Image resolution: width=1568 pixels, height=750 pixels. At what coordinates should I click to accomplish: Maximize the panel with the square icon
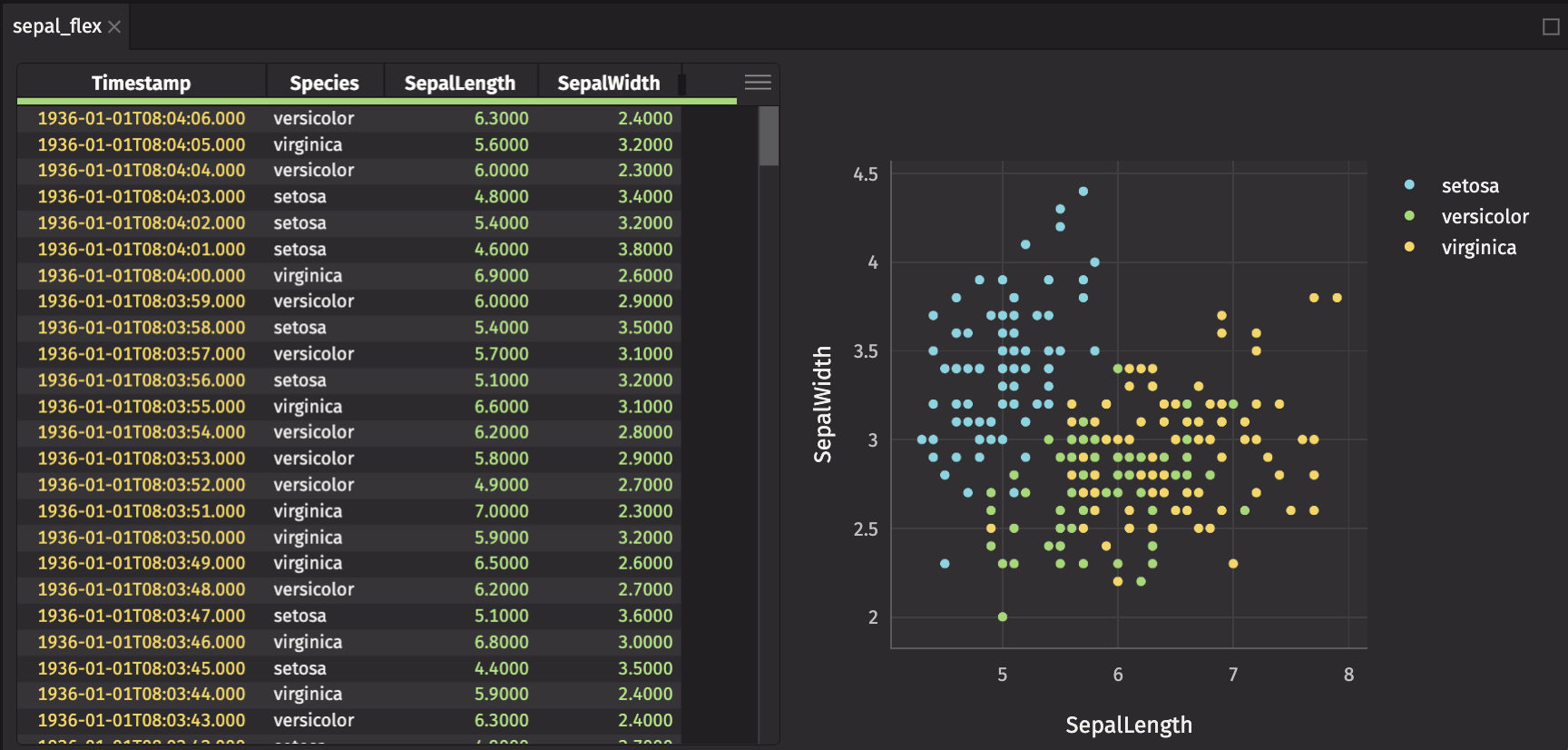(x=1551, y=27)
